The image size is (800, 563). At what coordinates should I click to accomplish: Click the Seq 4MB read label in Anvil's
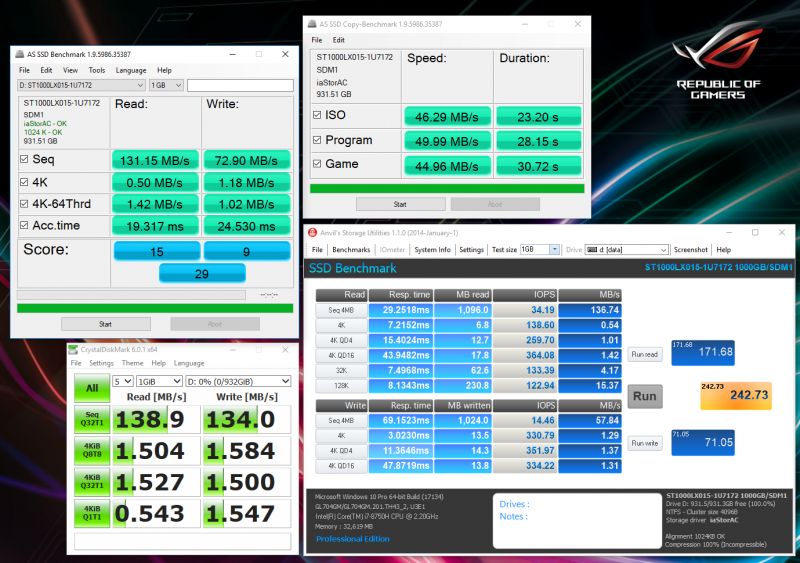point(341,310)
